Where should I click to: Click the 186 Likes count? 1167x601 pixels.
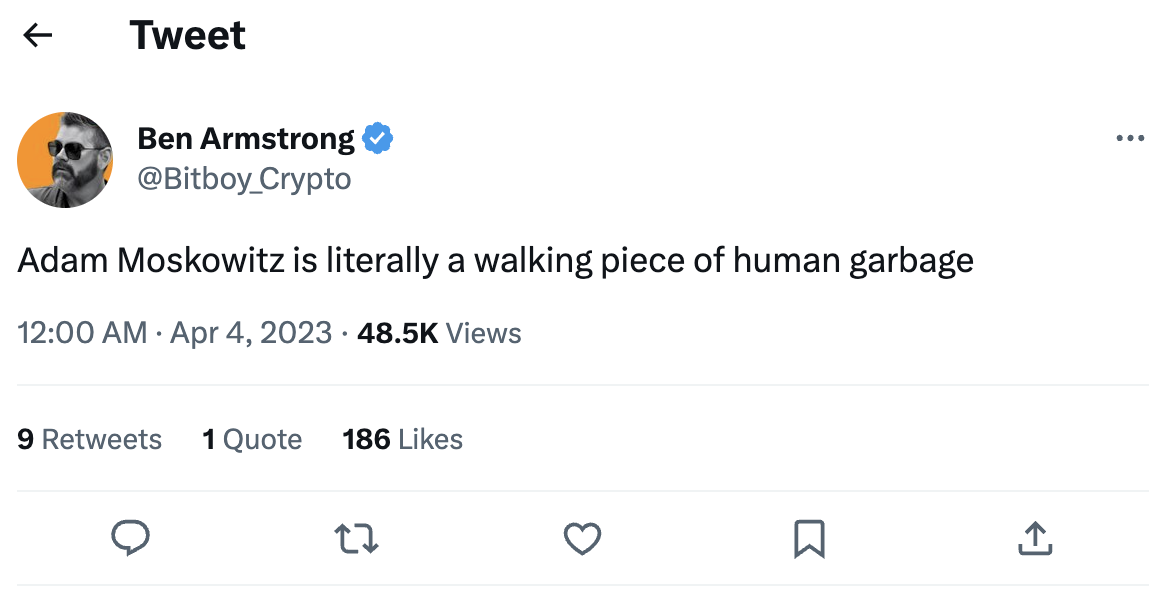(x=402, y=438)
